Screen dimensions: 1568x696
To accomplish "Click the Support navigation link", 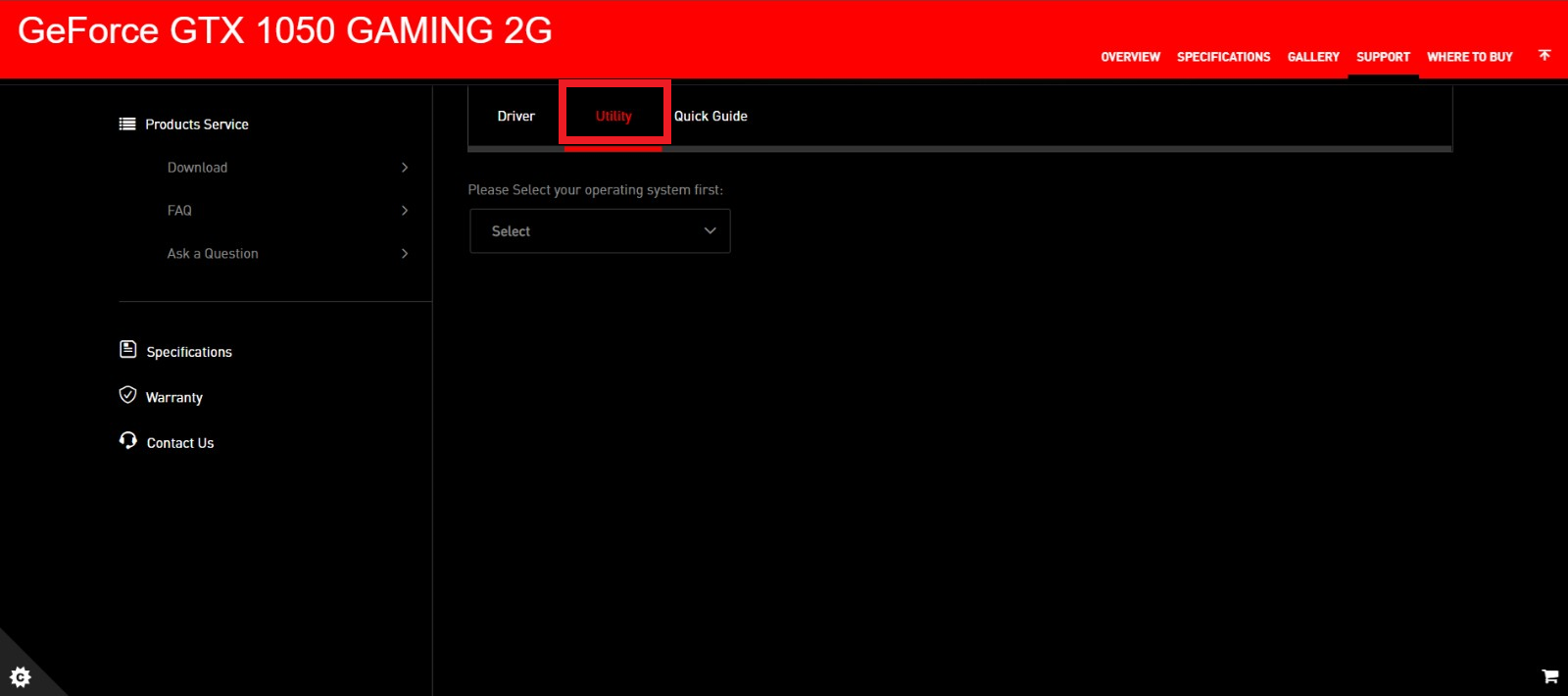I will (x=1383, y=57).
